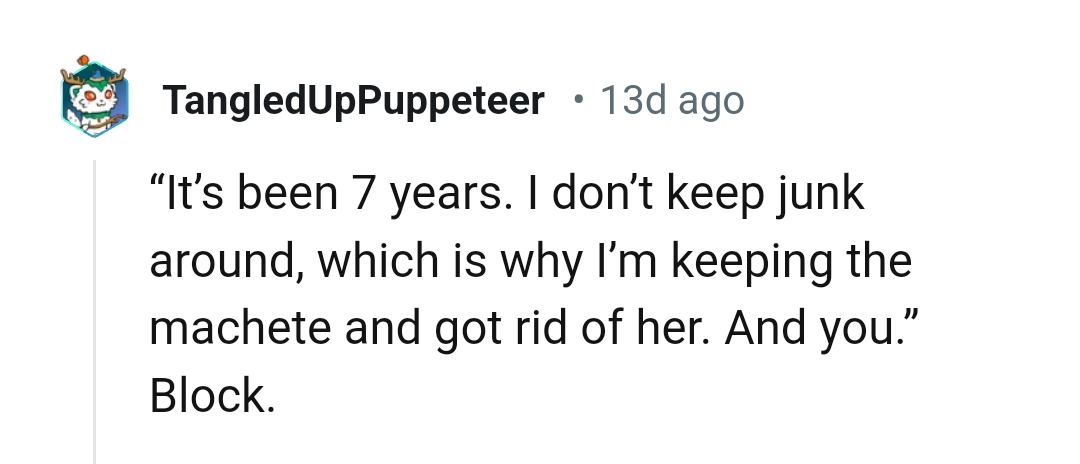Open TangledUpPuppeteer's user profile

[x=353, y=101]
